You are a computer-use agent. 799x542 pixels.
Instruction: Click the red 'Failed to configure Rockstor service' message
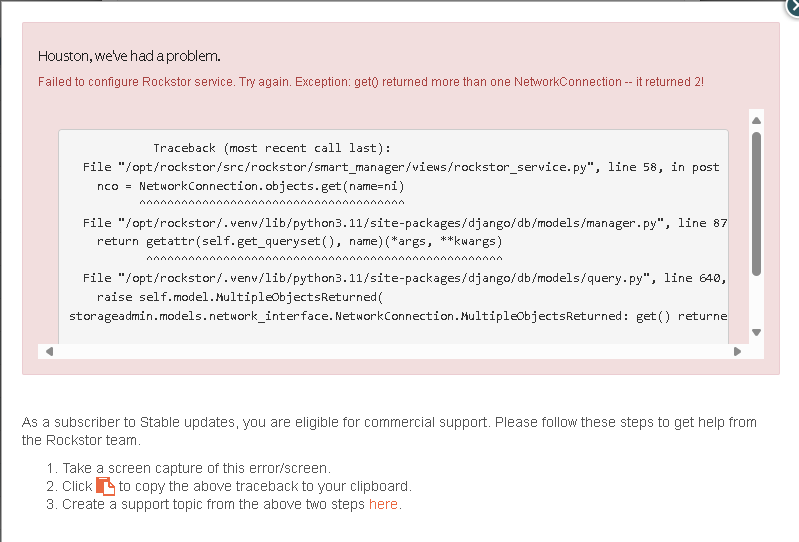[370, 81]
